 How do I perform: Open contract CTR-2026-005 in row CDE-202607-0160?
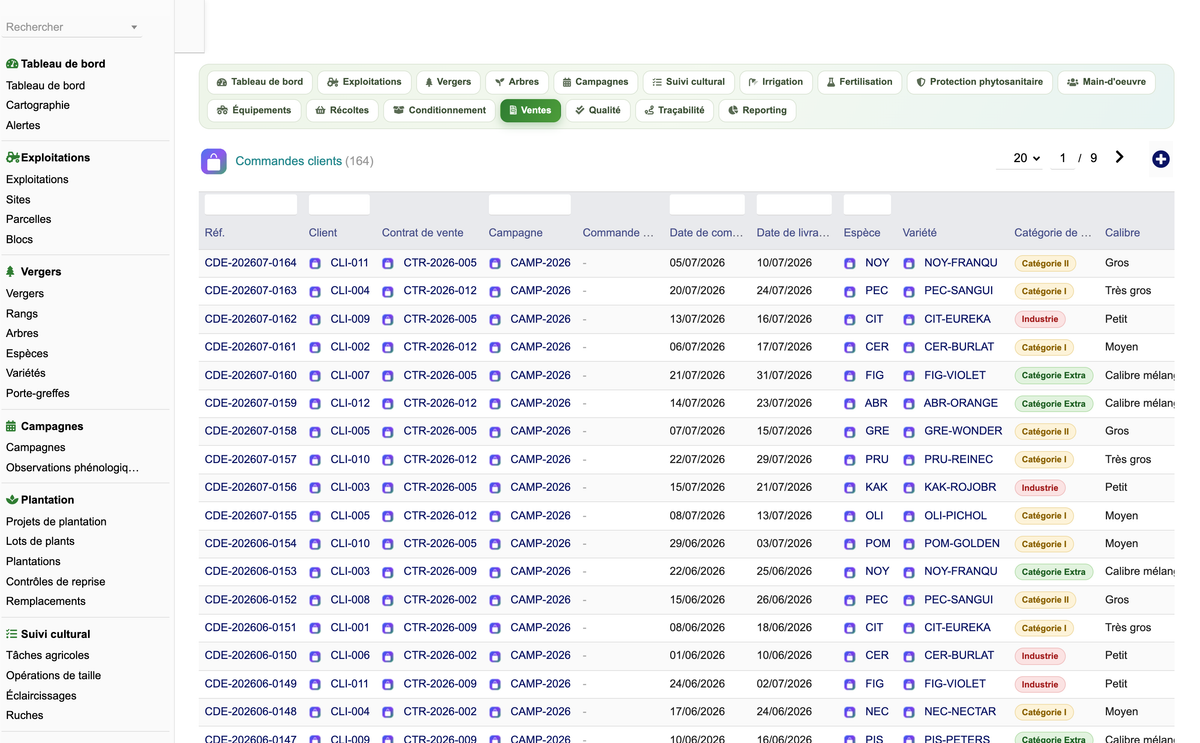click(x=440, y=375)
